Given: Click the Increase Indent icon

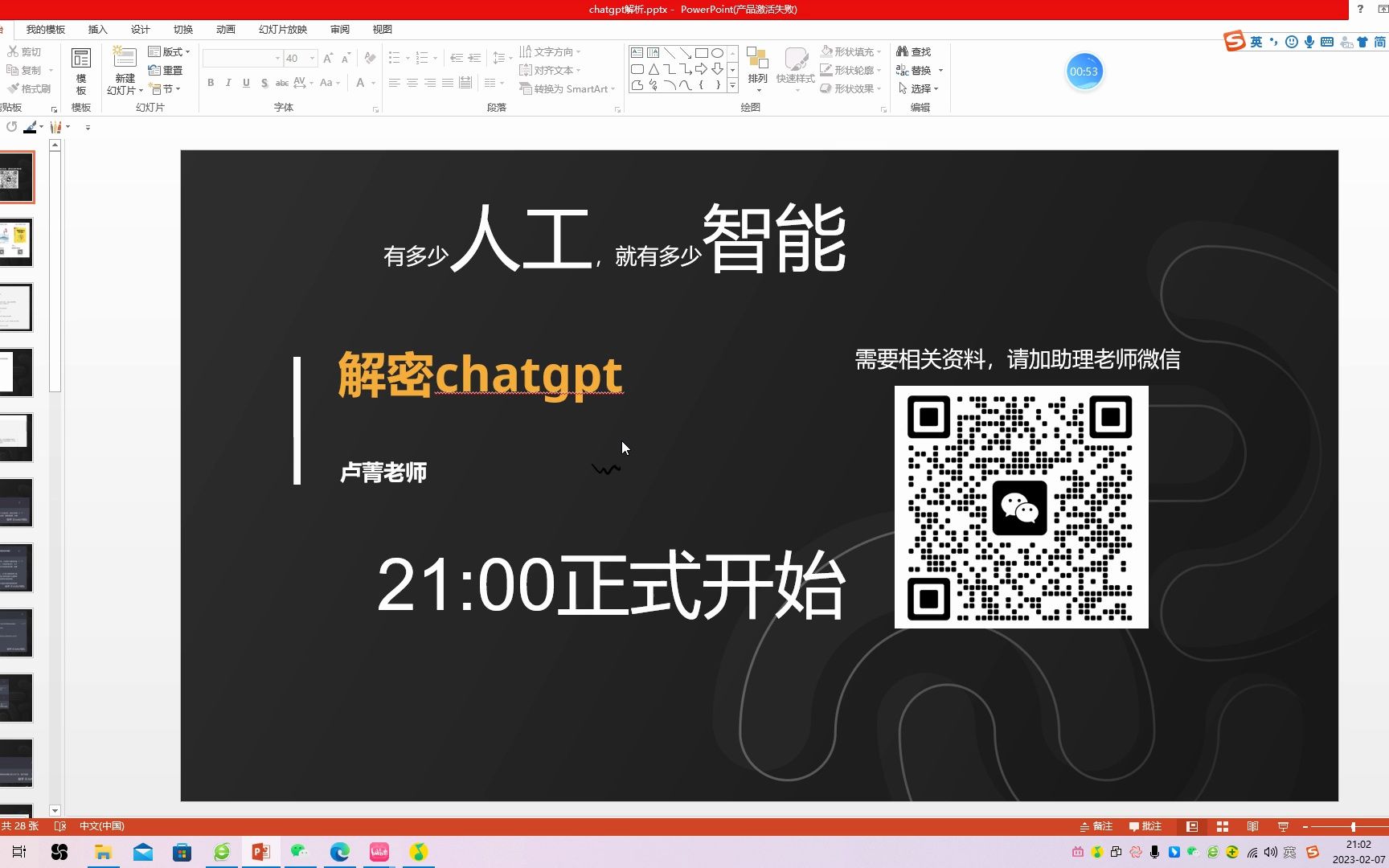Looking at the screenshot, I should click(474, 58).
